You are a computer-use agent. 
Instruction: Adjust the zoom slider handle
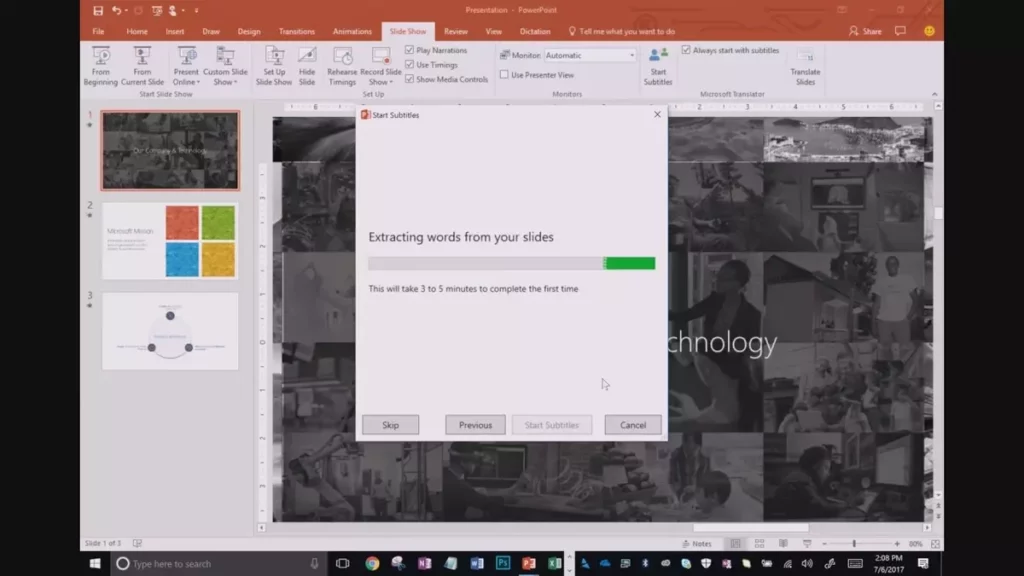[854, 543]
